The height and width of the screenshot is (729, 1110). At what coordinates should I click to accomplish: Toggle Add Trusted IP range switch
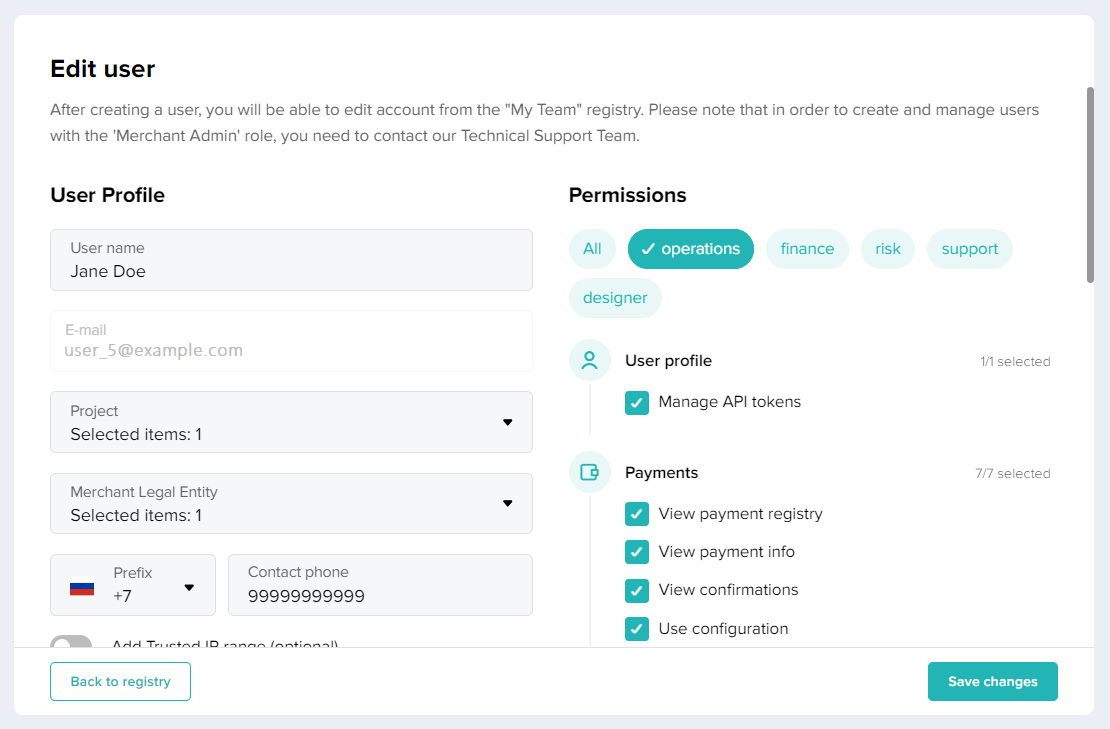[72, 643]
